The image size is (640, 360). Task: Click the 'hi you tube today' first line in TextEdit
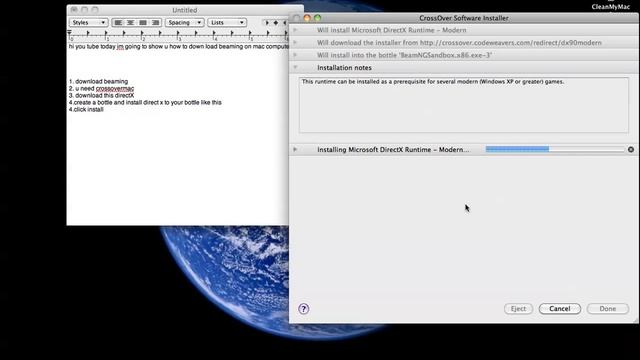(x=178, y=47)
